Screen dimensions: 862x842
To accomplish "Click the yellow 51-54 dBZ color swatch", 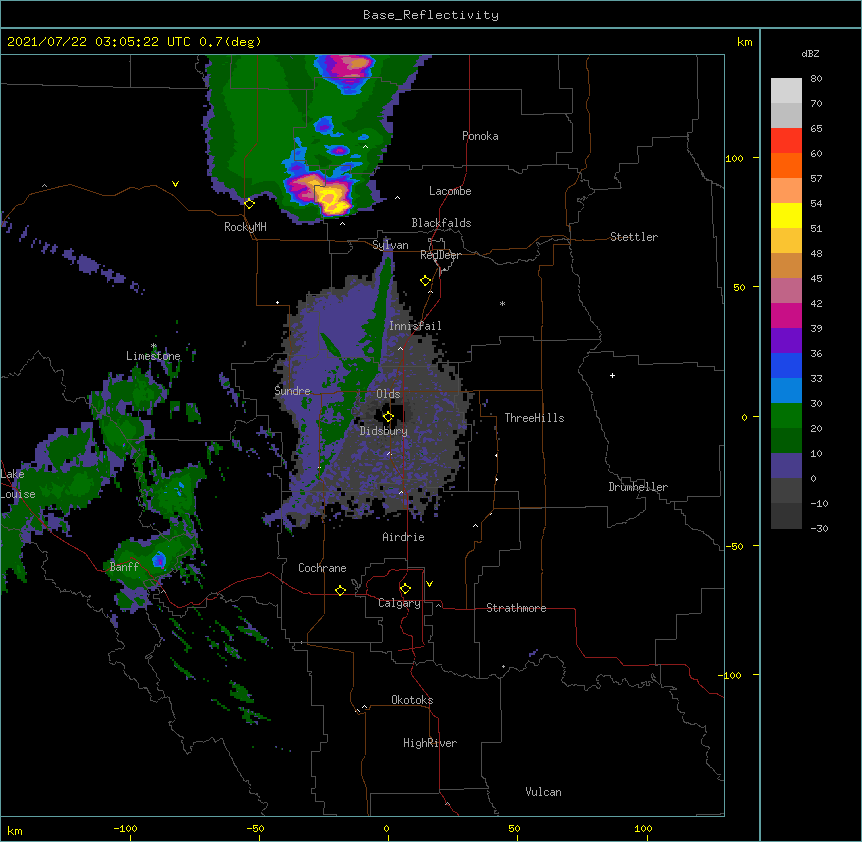I will (x=786, y=215).
